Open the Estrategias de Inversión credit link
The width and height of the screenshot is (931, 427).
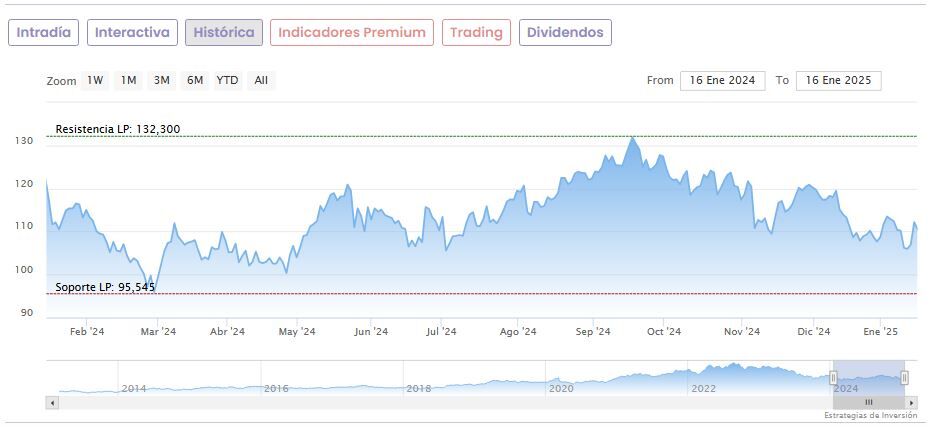pyautogui.click(x=871, y=415)
